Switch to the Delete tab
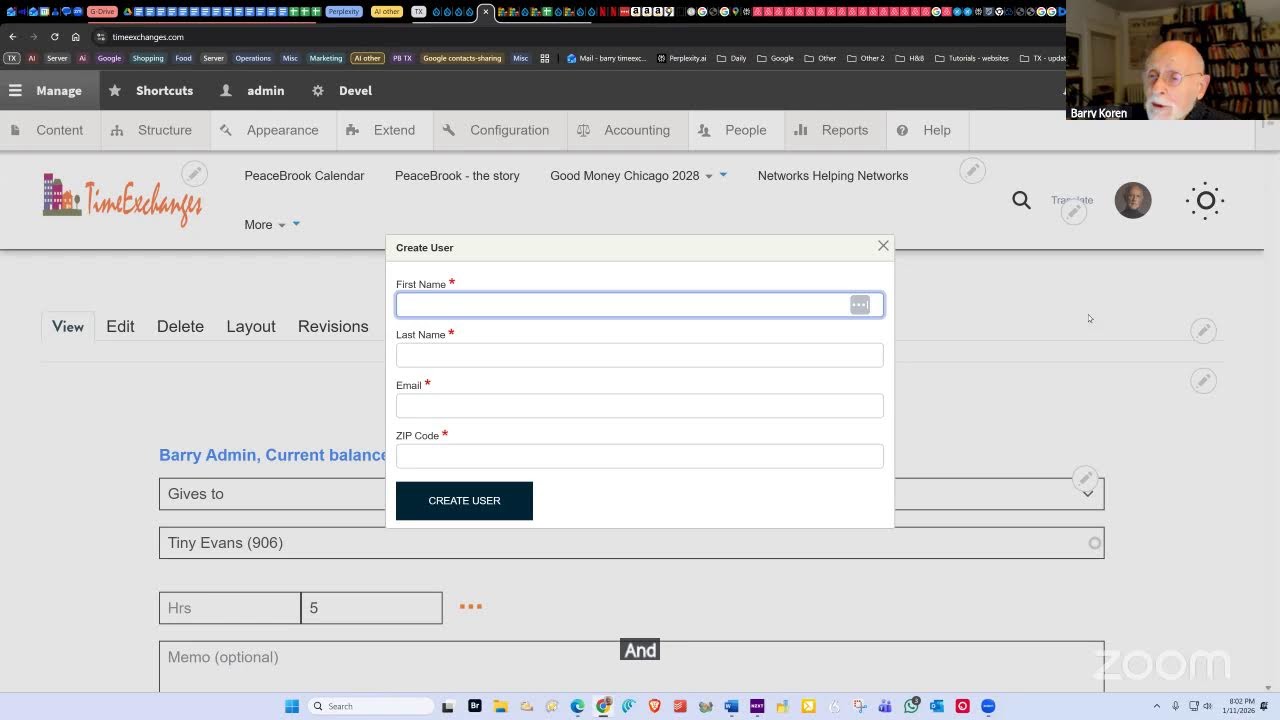Screen dimensions: 1280x720 180,326
